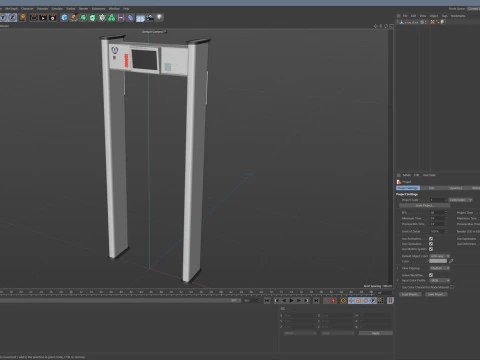Click the Scale Project button

(424, 206)
